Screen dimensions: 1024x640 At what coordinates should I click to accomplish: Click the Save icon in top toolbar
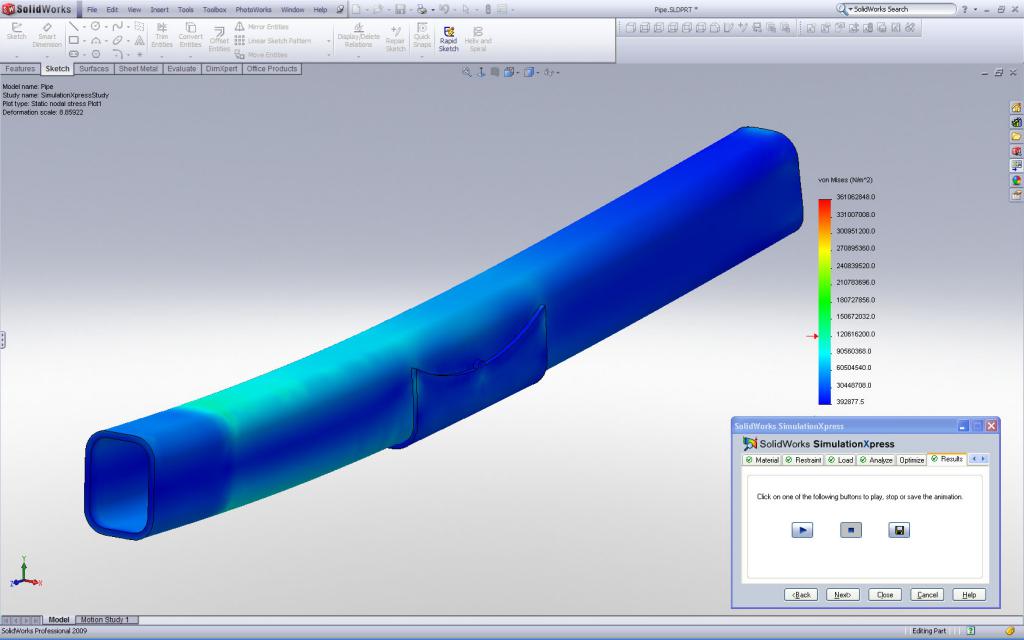tap(400, 9)
